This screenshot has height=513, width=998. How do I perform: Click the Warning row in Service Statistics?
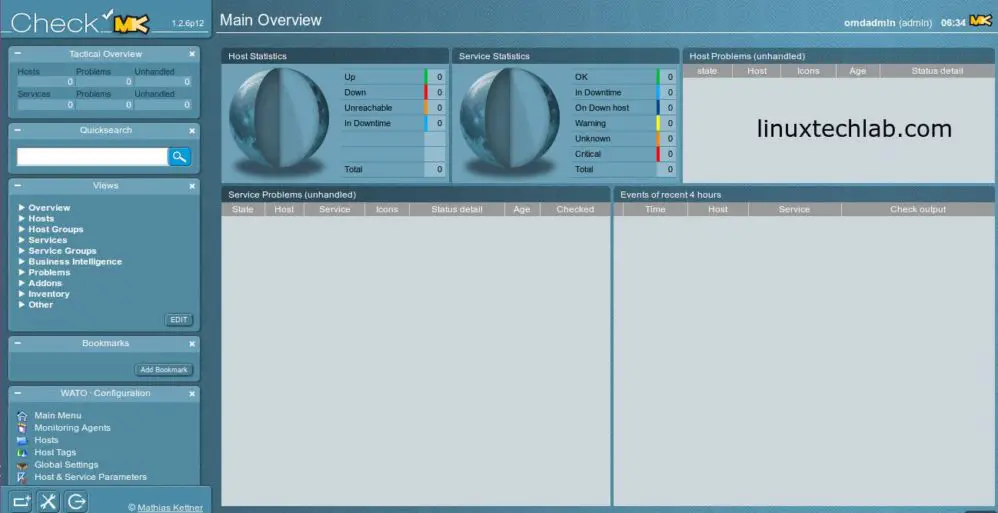(624, 123)
